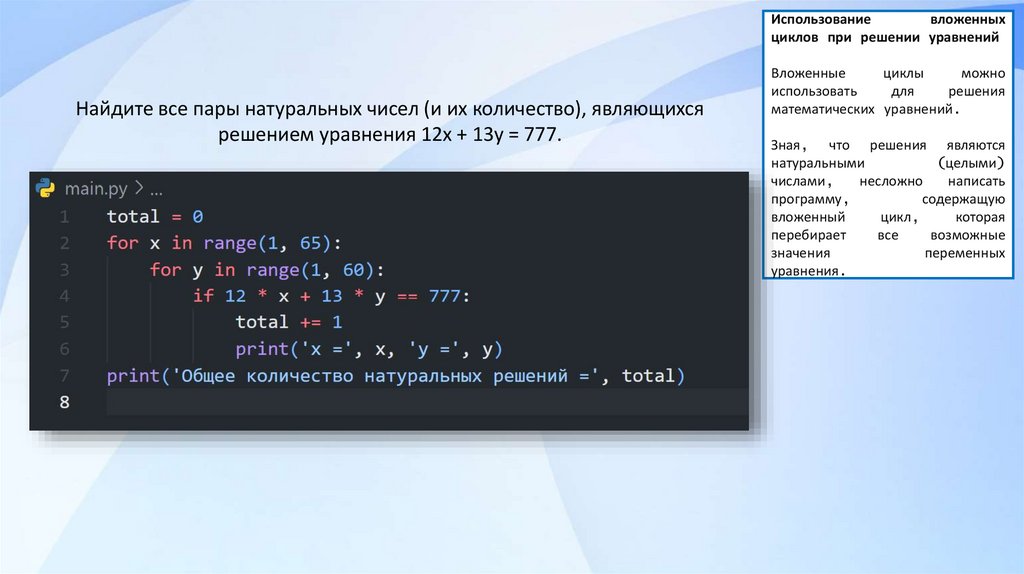Click the paragraph starting 'Зная, что решения'
This screenshot has height=574, width=1024.
(888, 208)
